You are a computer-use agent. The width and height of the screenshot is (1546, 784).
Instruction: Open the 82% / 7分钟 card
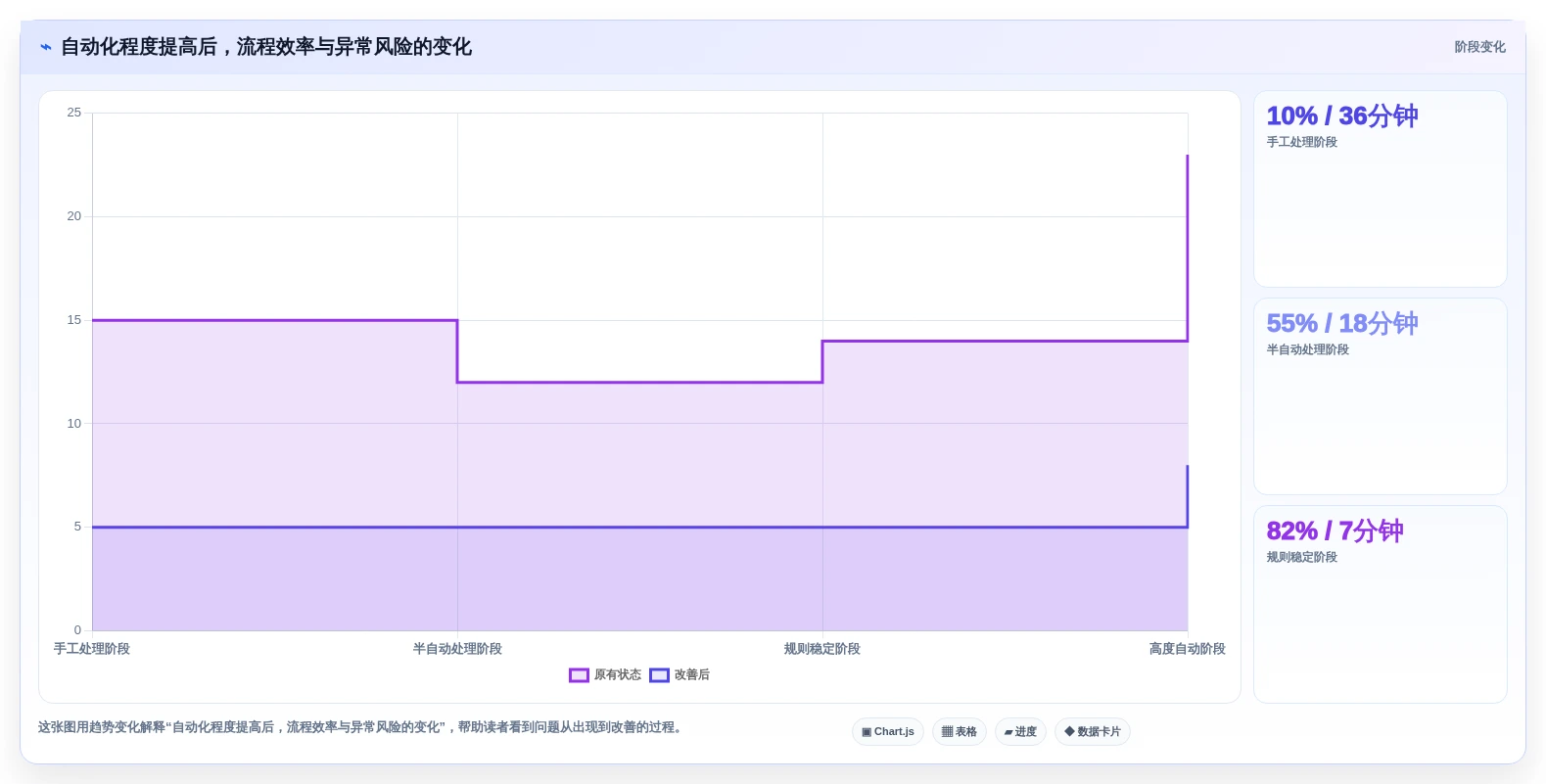click(1381, 604)
